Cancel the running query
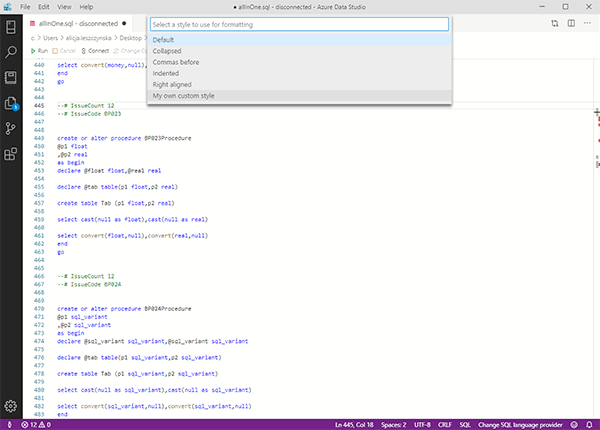600x430 pixels. click(x=64, y=51)
